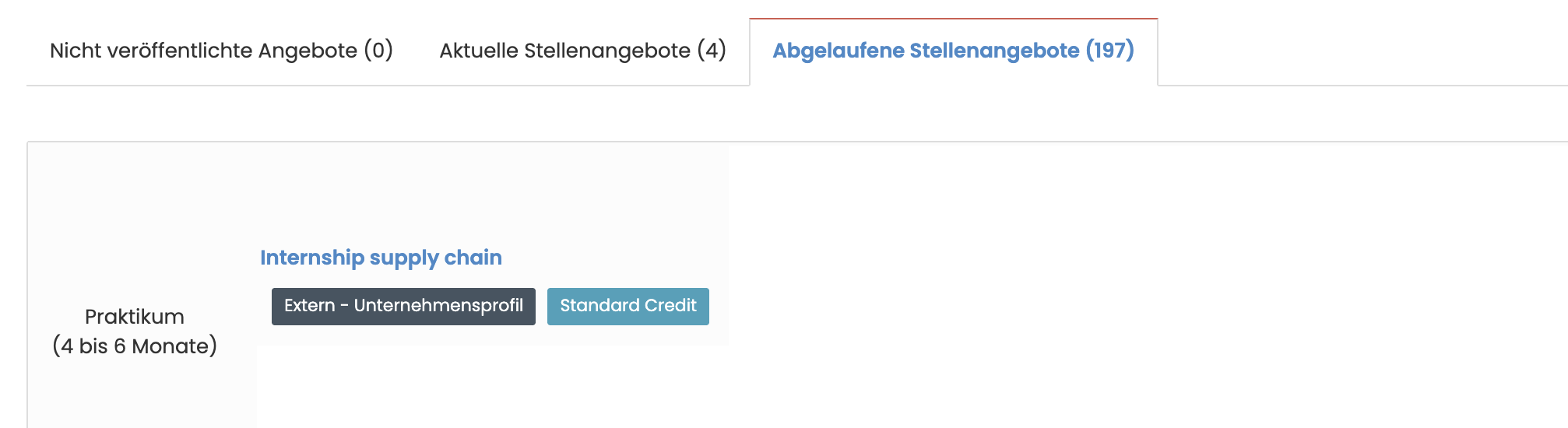The width and height of the screenshot is (1568, 428).
Task: Select the dark gray Extern profile tag
Action: point(403,306)
